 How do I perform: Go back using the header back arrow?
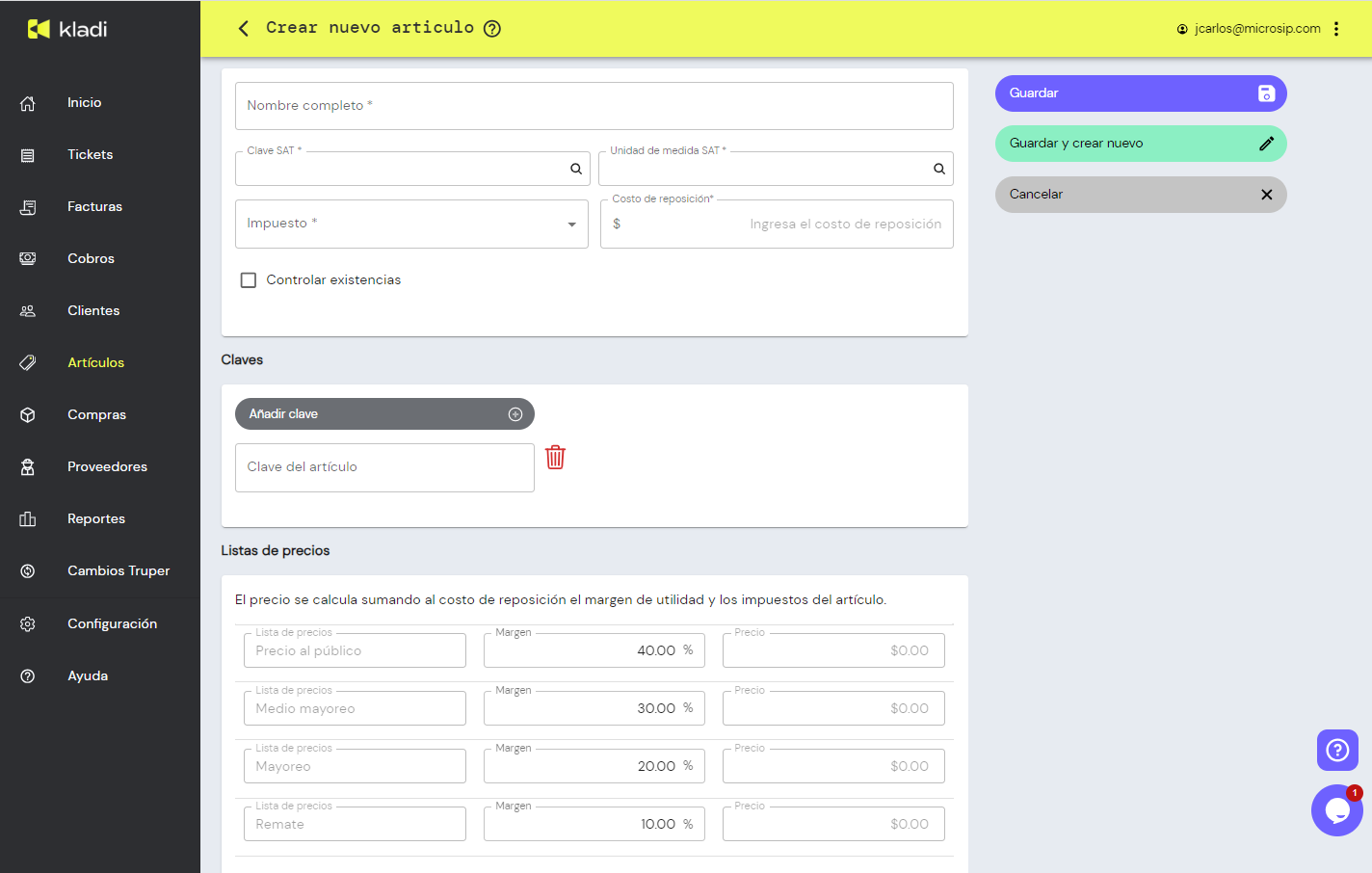244,29
